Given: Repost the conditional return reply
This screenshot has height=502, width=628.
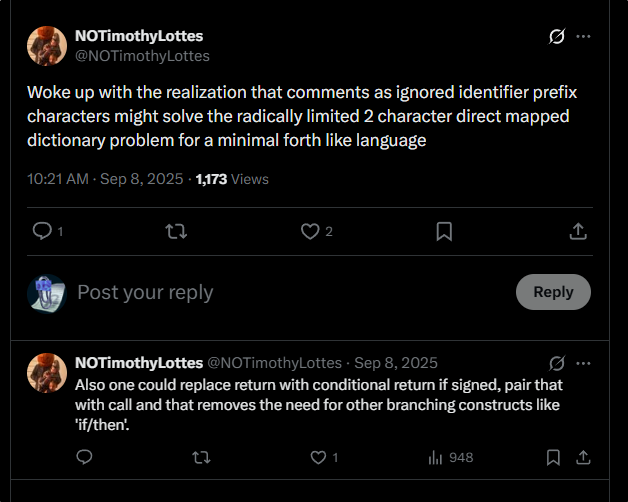Looking at the screenshot, I should 200,457.
